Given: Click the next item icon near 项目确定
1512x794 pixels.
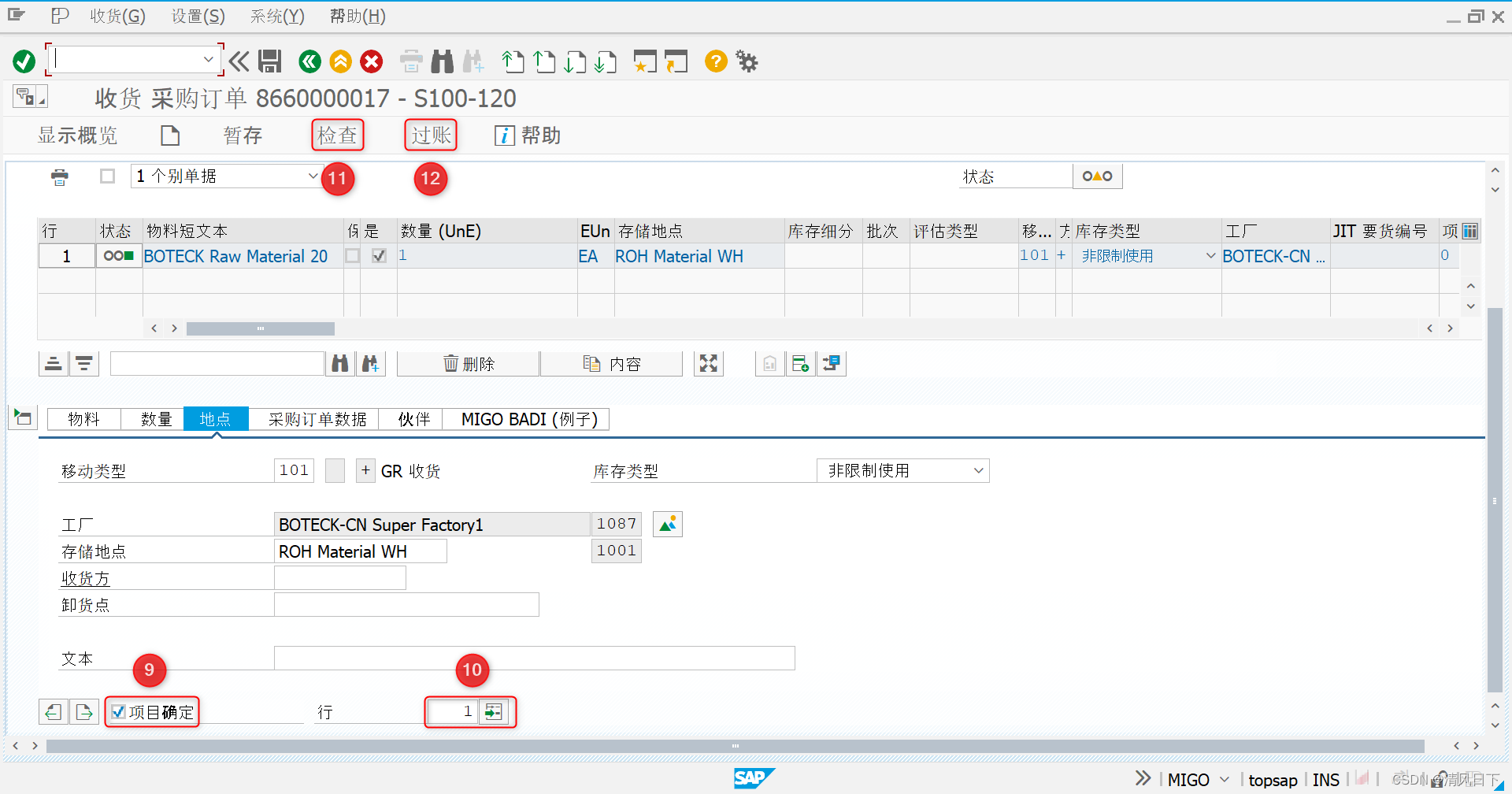Looking at the screenshot, I should (x=83, y=712).
